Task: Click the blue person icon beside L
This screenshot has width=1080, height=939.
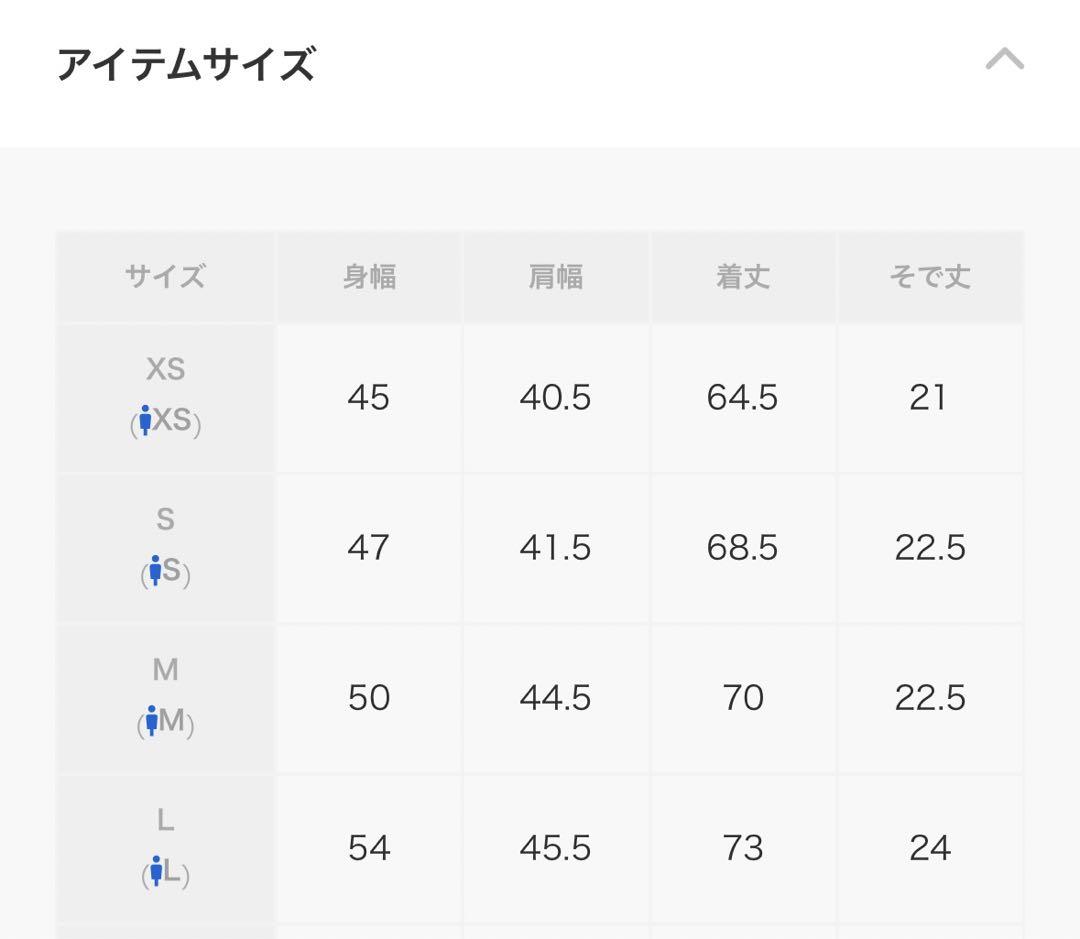Action: pos(156,871)
